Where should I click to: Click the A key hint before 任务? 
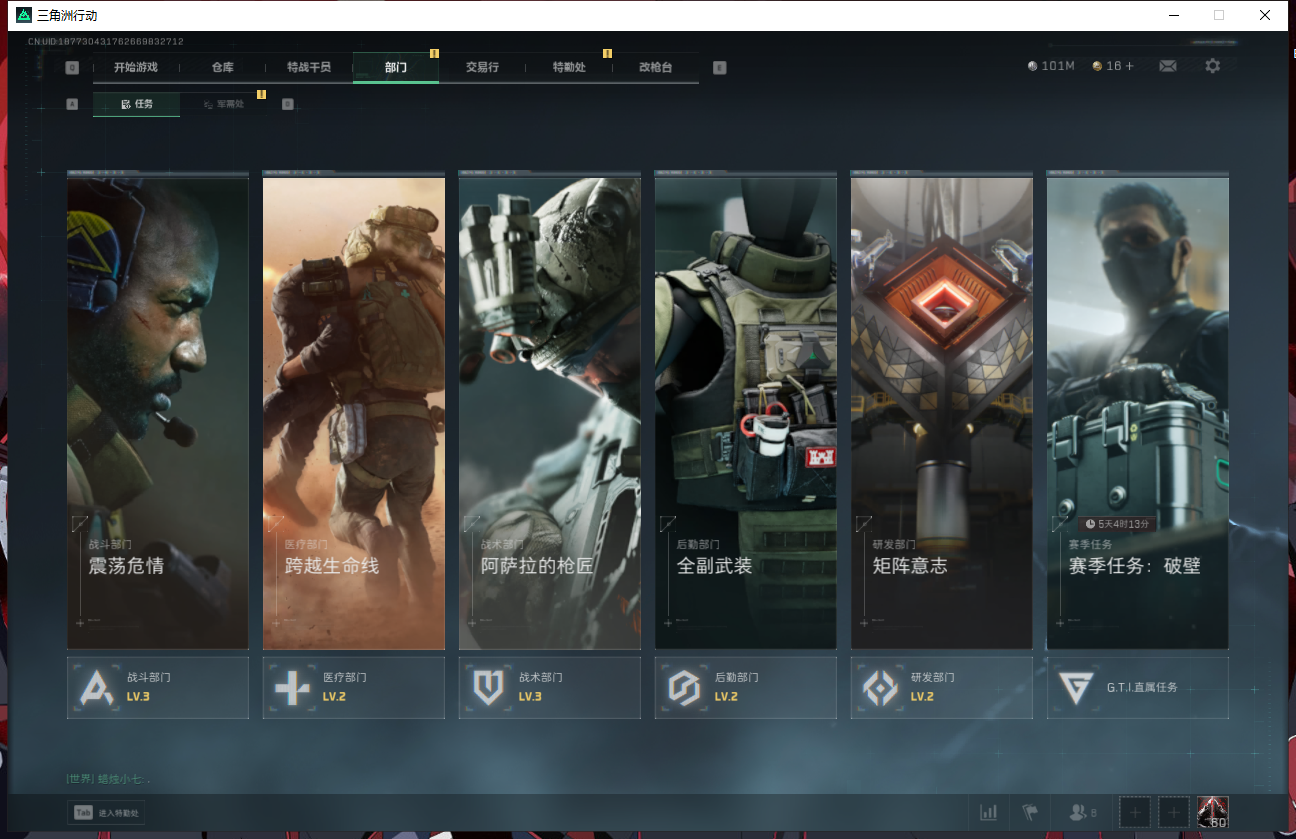(x=72, y=104)
